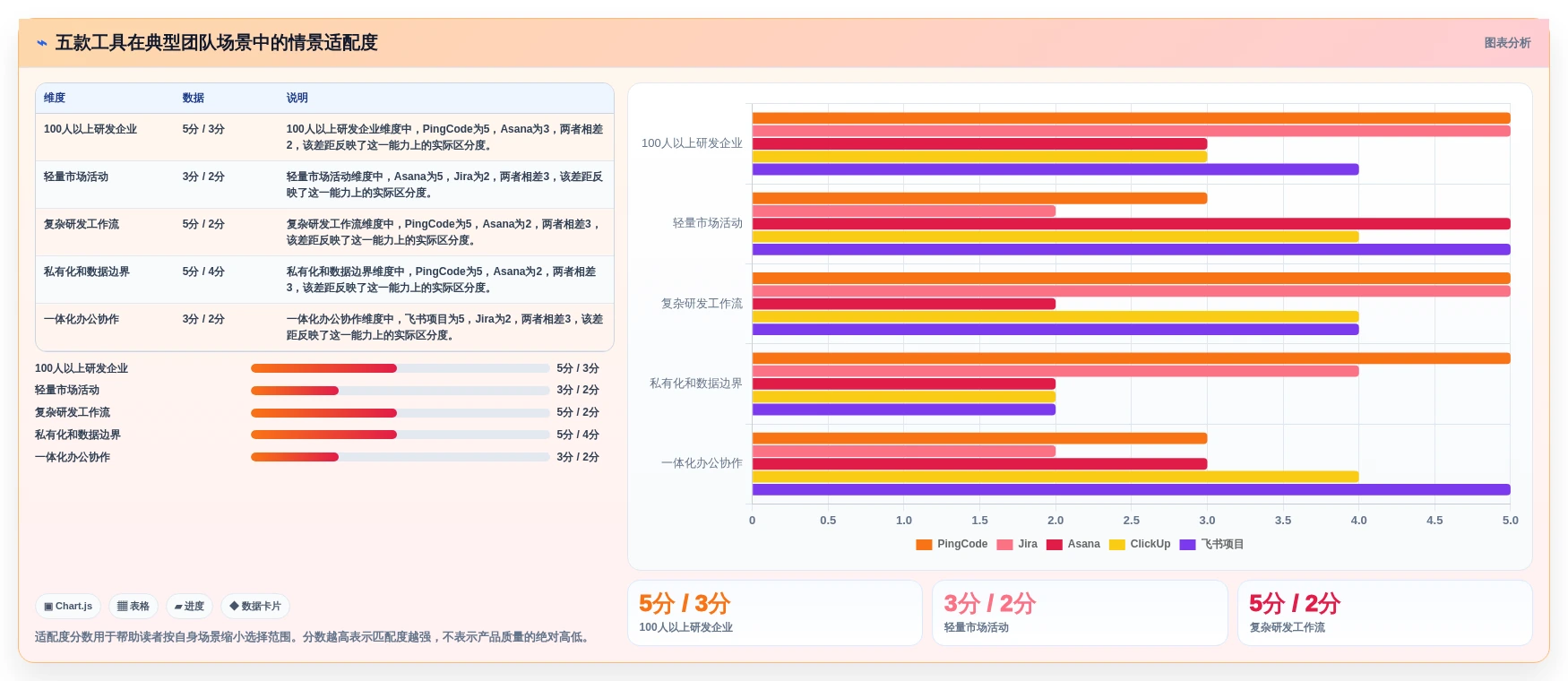
Task: Click the yellow ClickUp bar in 复杂研发工作流 group
Action: coord(1055,316)
